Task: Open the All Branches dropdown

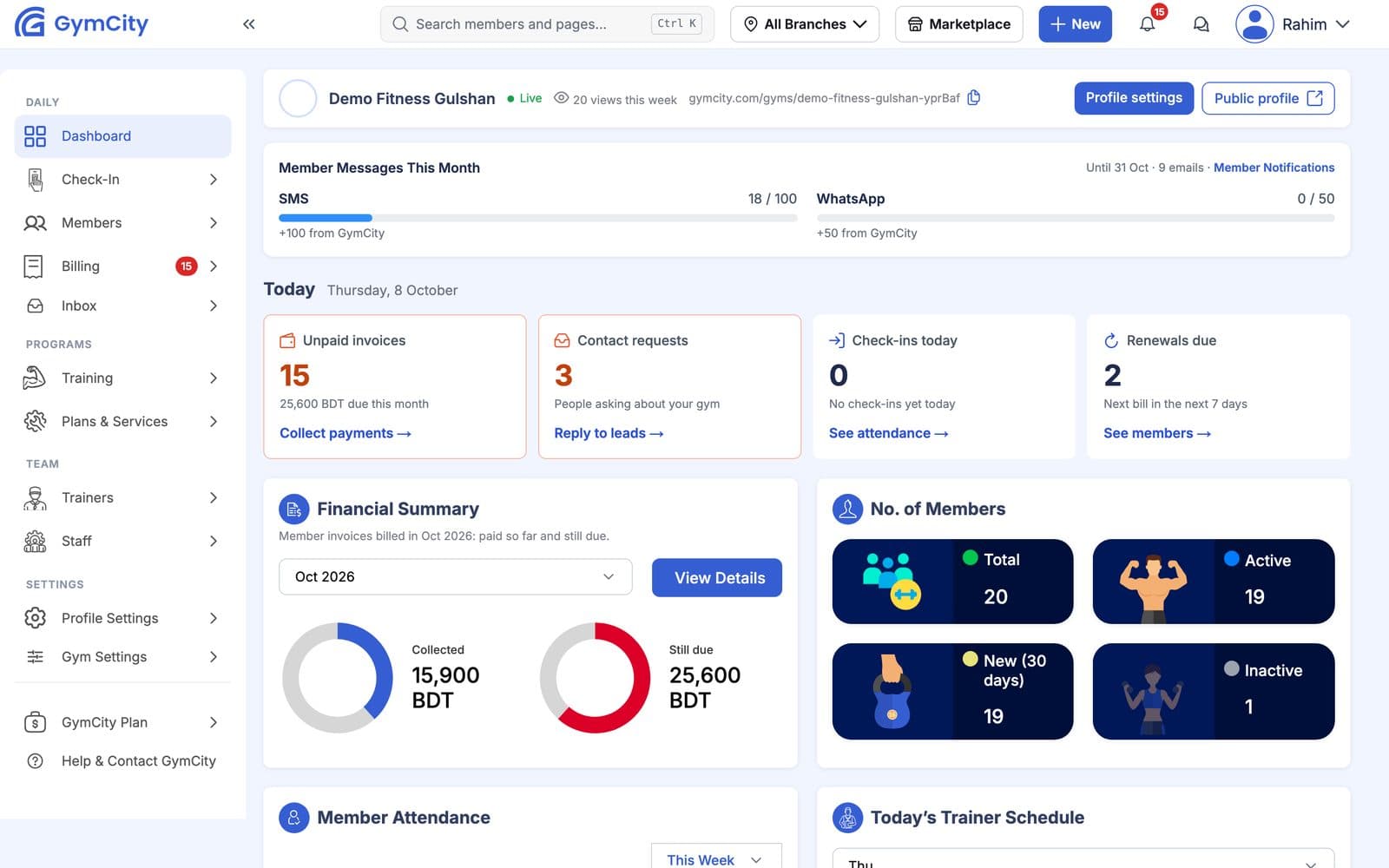Action: click(805, 24)
